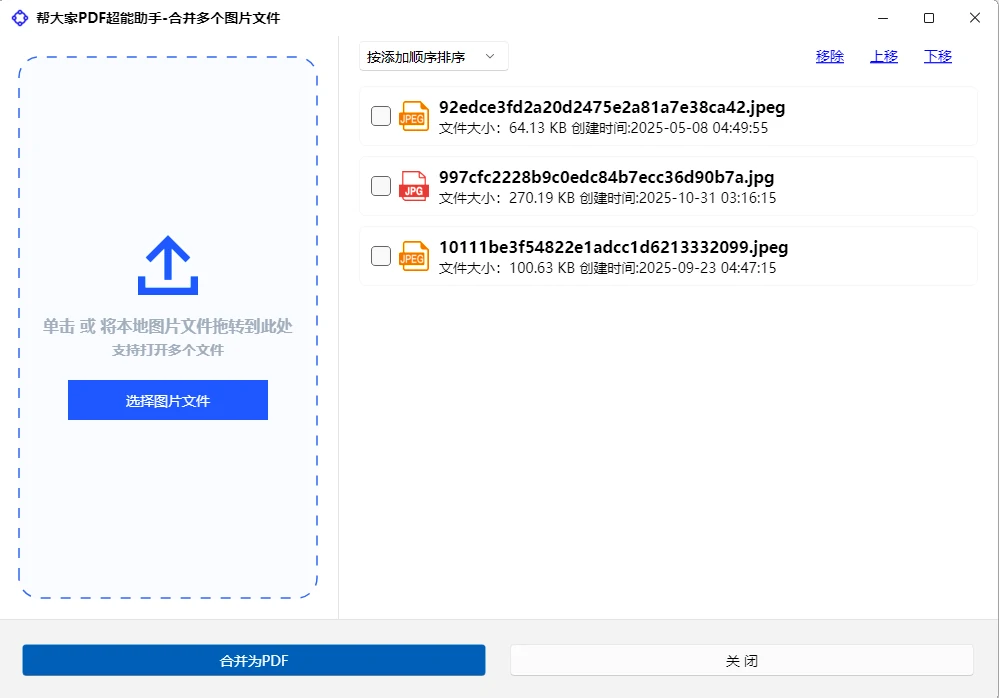Open the 按添加顺序排序 sort dropdown
Image resolution: width=999 pixels, height=698 pixels.
click(433, 56)
